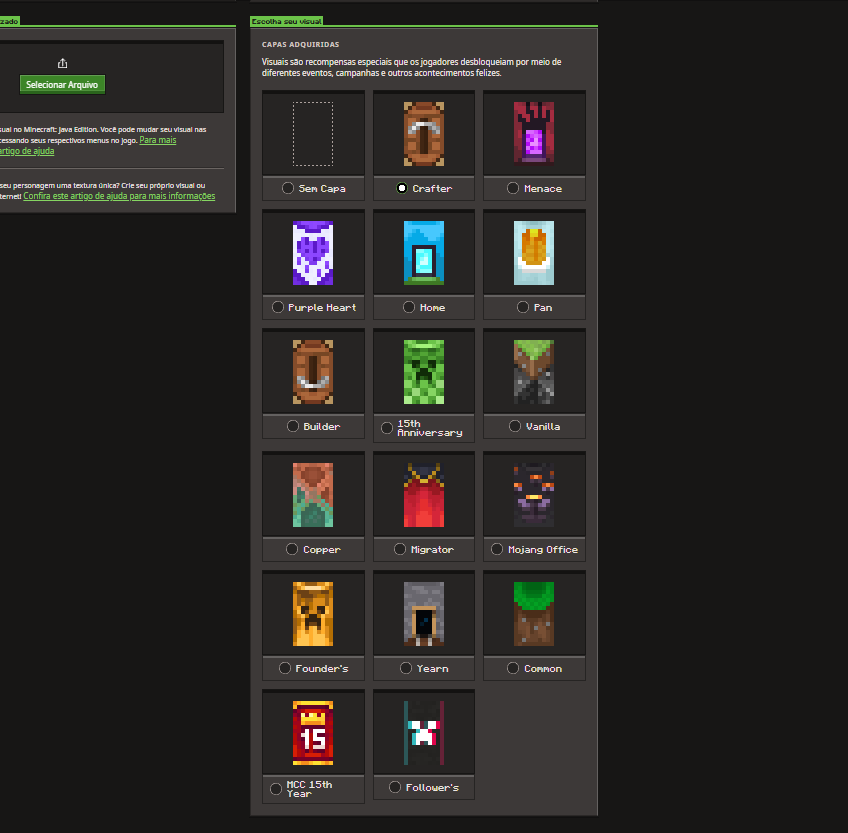Click the Menace cape image
Viewport: 848px width, 833px height.
pos(534,134)
